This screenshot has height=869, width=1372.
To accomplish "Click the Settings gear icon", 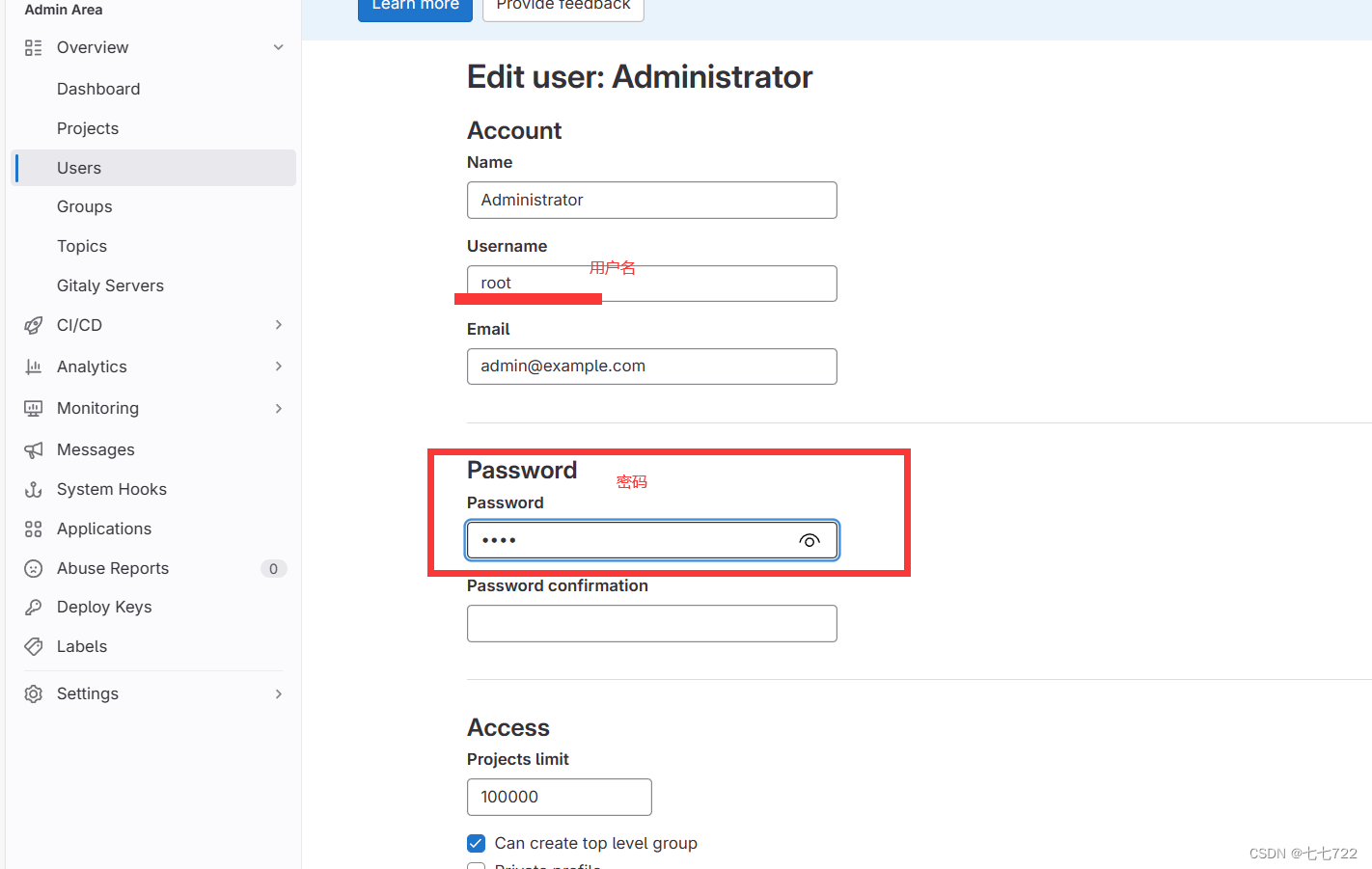I will click(34, 693).
